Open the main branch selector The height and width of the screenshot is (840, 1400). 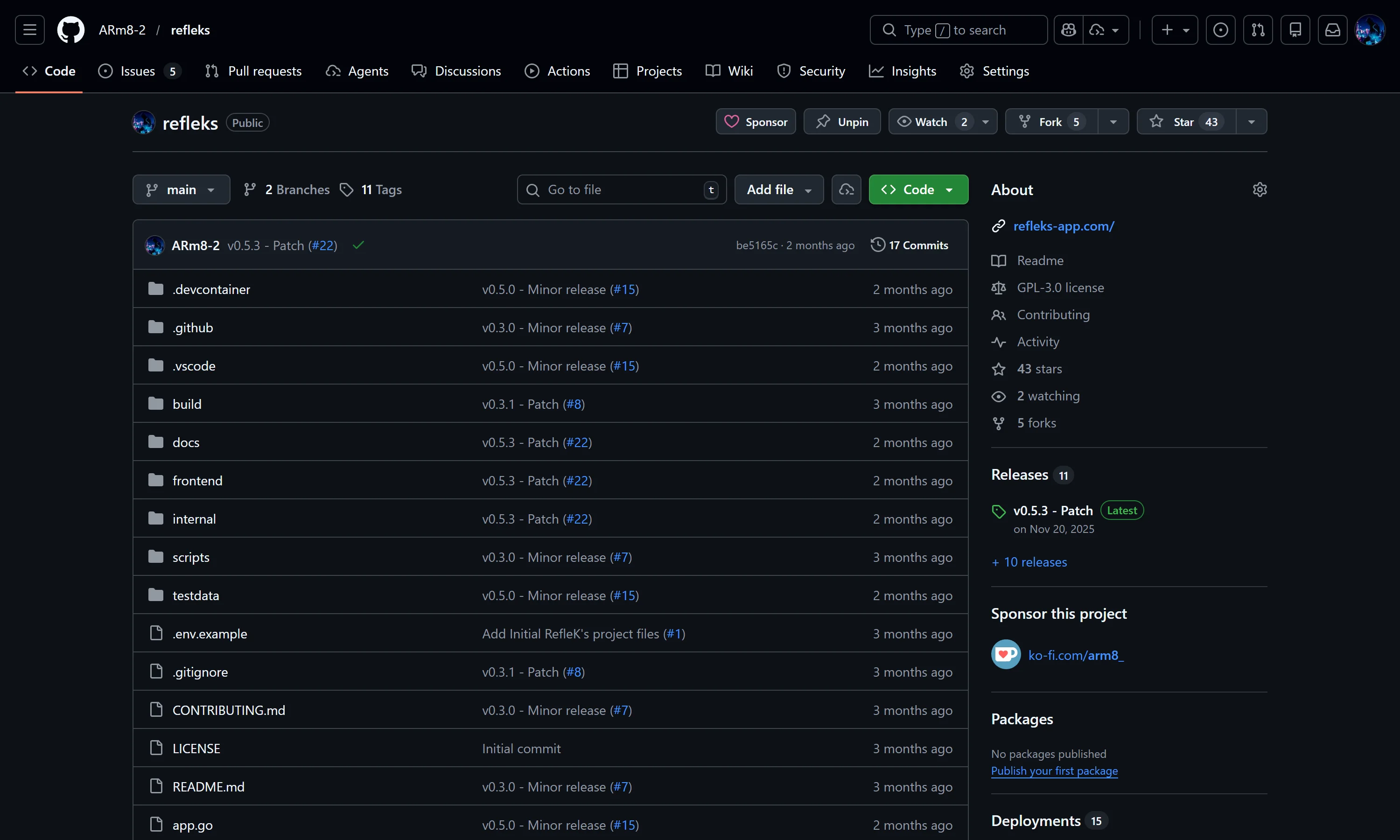coord(181,189)
